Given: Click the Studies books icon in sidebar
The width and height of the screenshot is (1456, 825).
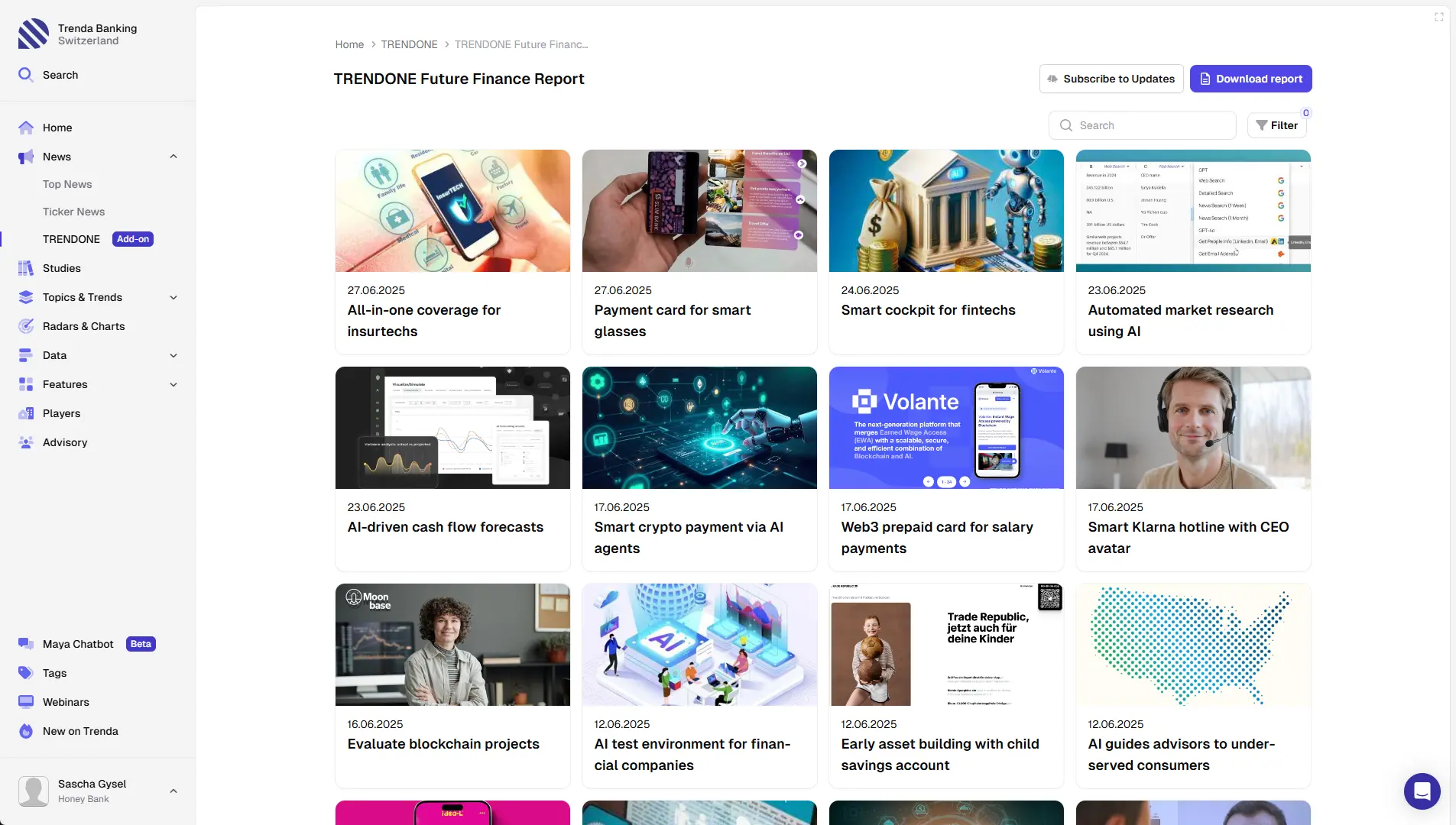Looking at the screenshot, I should 26,268.
